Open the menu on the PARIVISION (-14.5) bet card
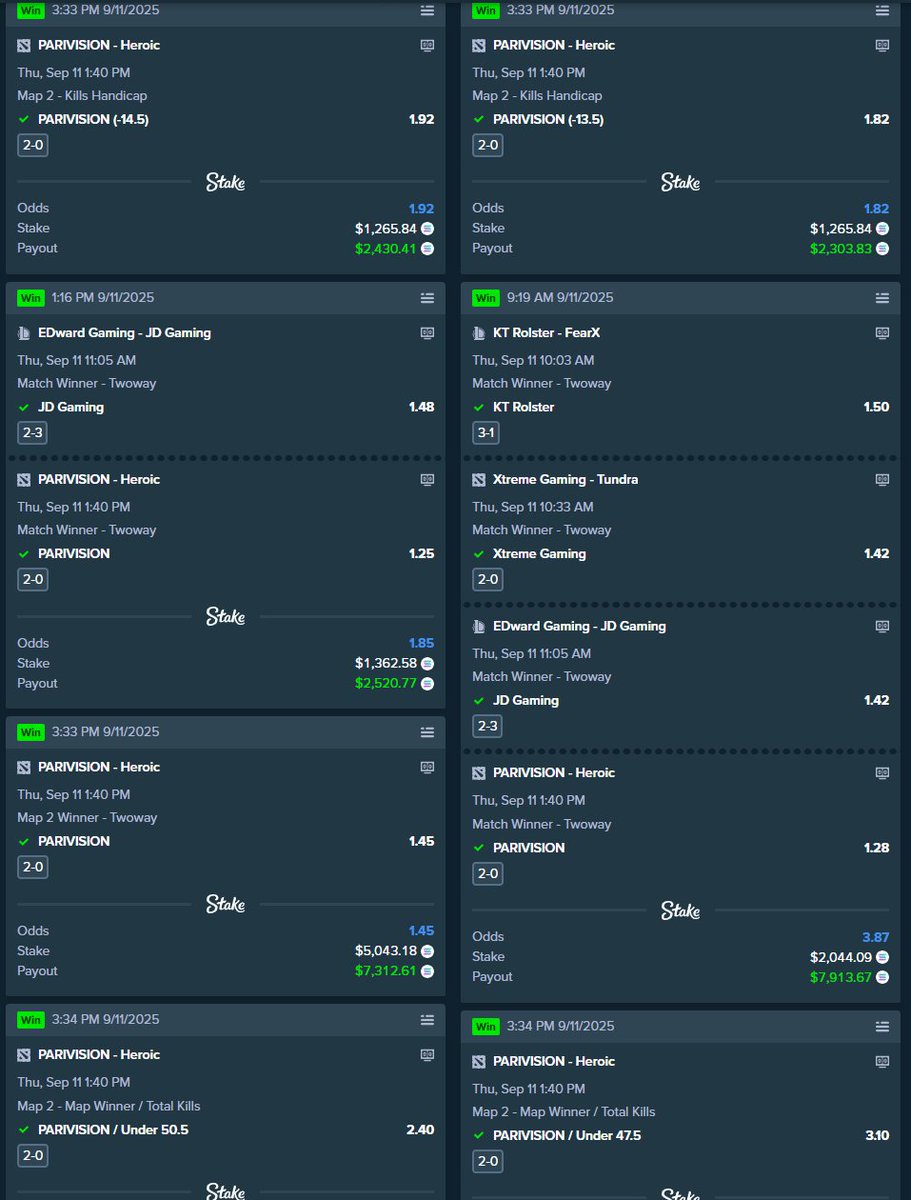Image resolution: width=911 pixels, height=1200 pixels. click(x=427, y=10)
